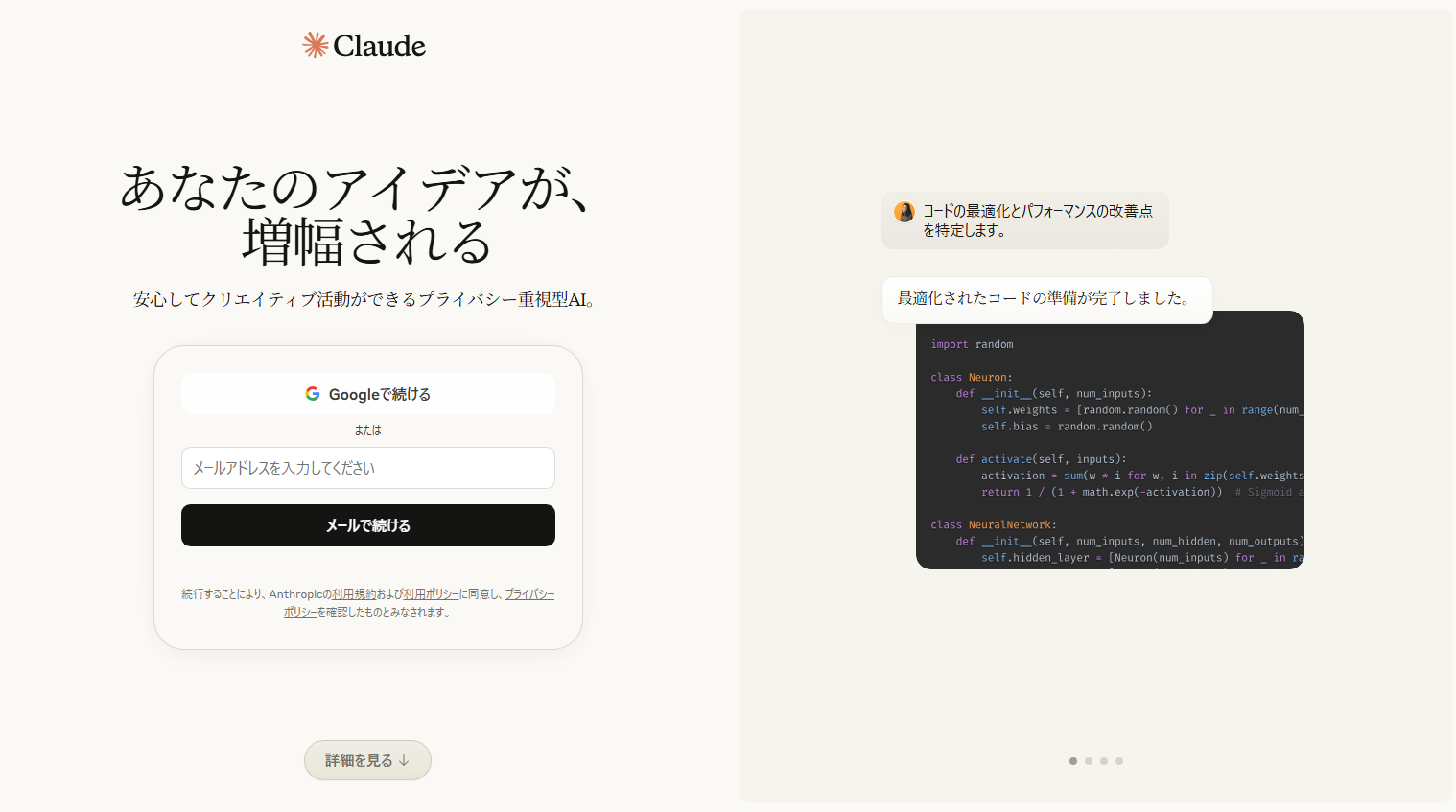1456x812 pixels.
Task: Click the Google G icon
Action: click(x=314, y=393)
